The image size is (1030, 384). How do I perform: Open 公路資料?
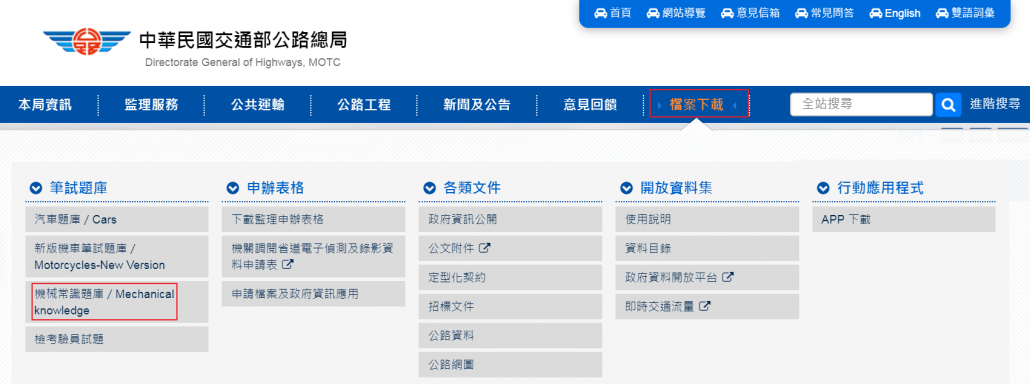510,335
